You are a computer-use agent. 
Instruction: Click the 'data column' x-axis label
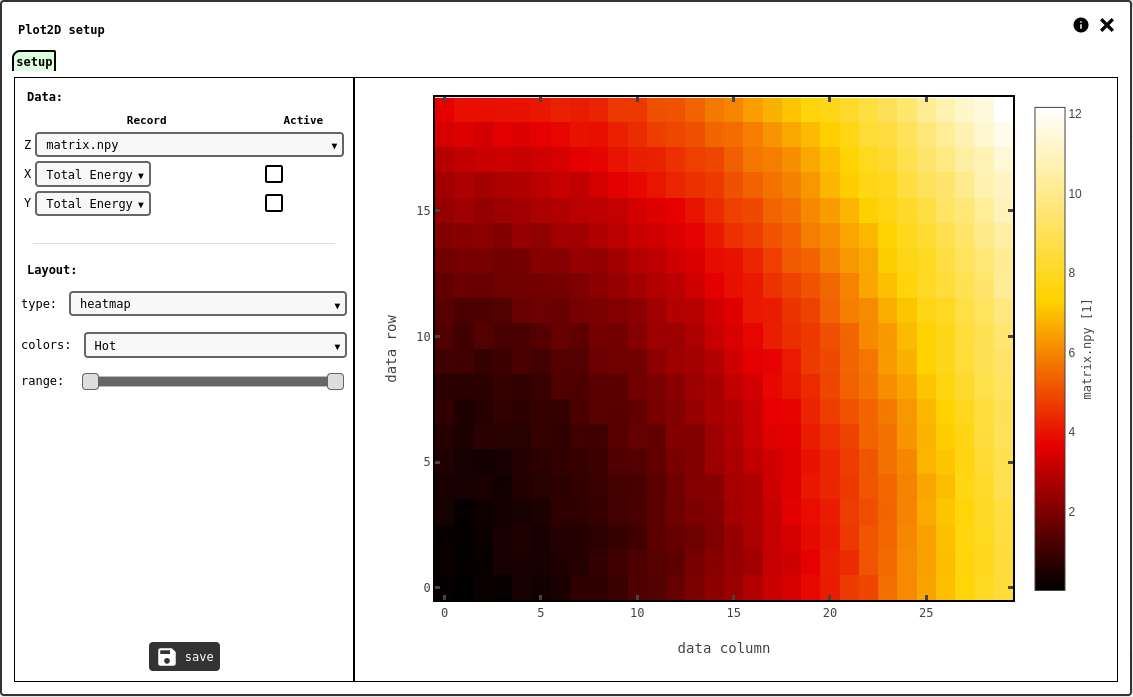(x=723, y=648)
